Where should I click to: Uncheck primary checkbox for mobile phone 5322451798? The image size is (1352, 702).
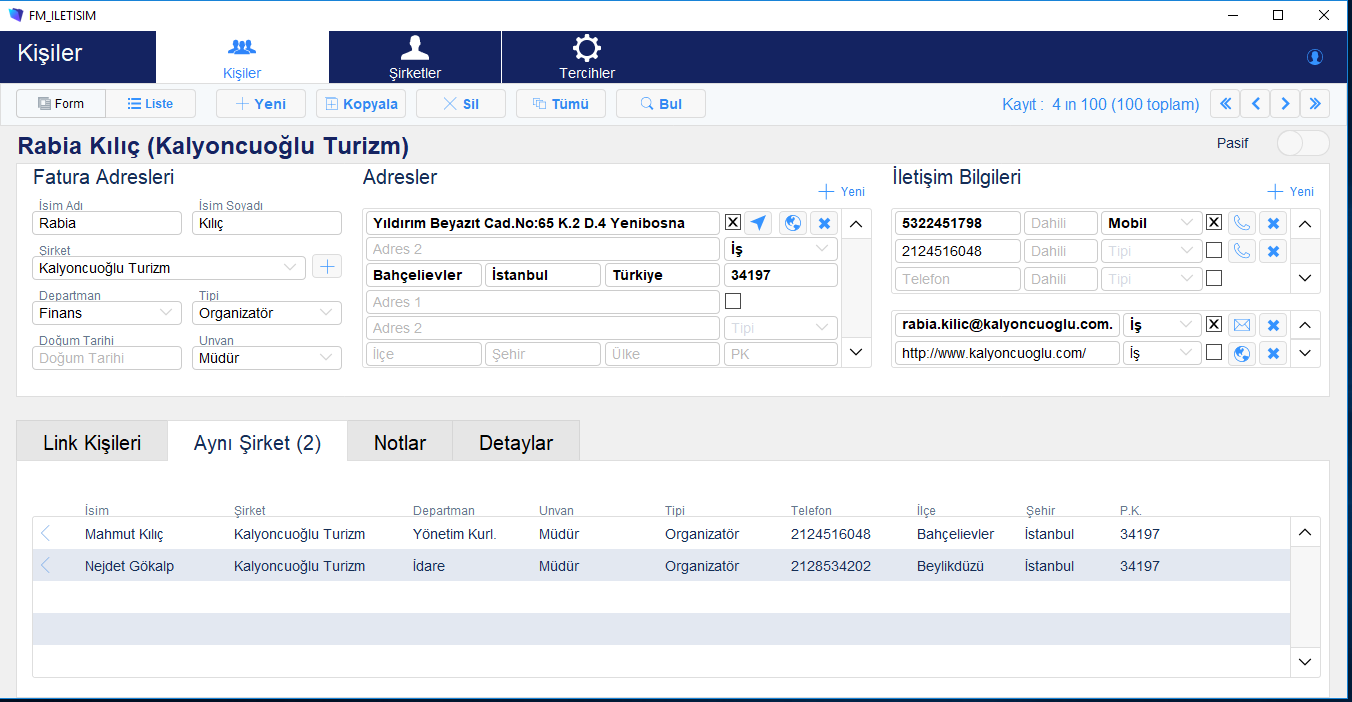coord(1214,223)
